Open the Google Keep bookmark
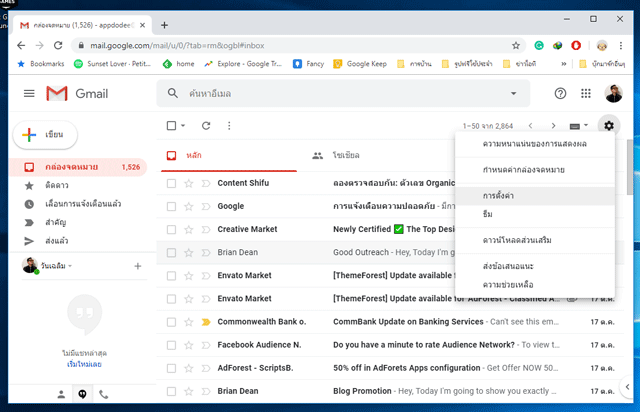640x412 pixels. pyautogui.click(x=360, y=64)
